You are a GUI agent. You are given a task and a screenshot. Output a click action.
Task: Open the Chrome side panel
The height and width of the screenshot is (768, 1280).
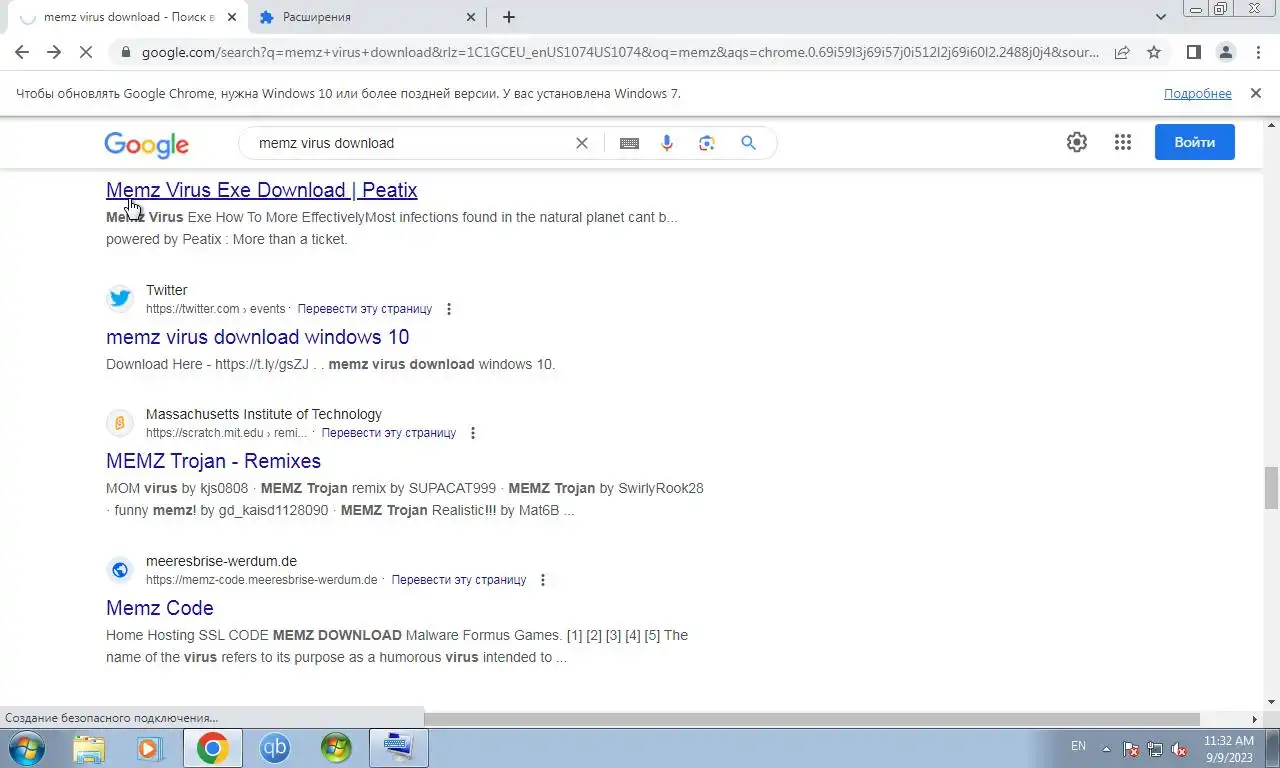tap(1193, 52)
